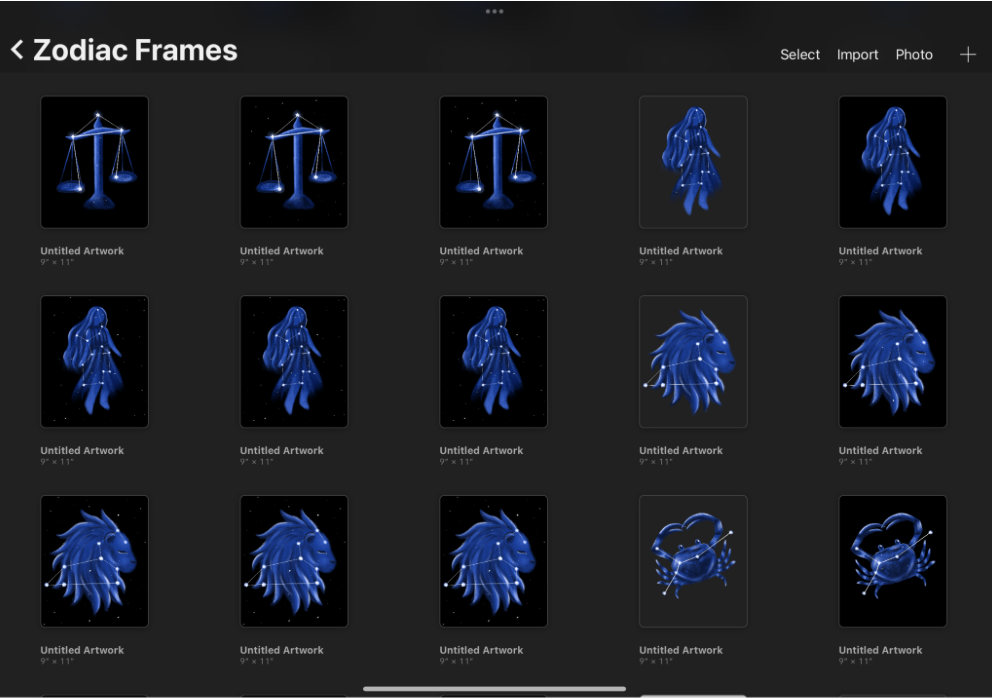
Task: Open the Cancer crab artwork with gray background
Action: click(x=693, y=561)
